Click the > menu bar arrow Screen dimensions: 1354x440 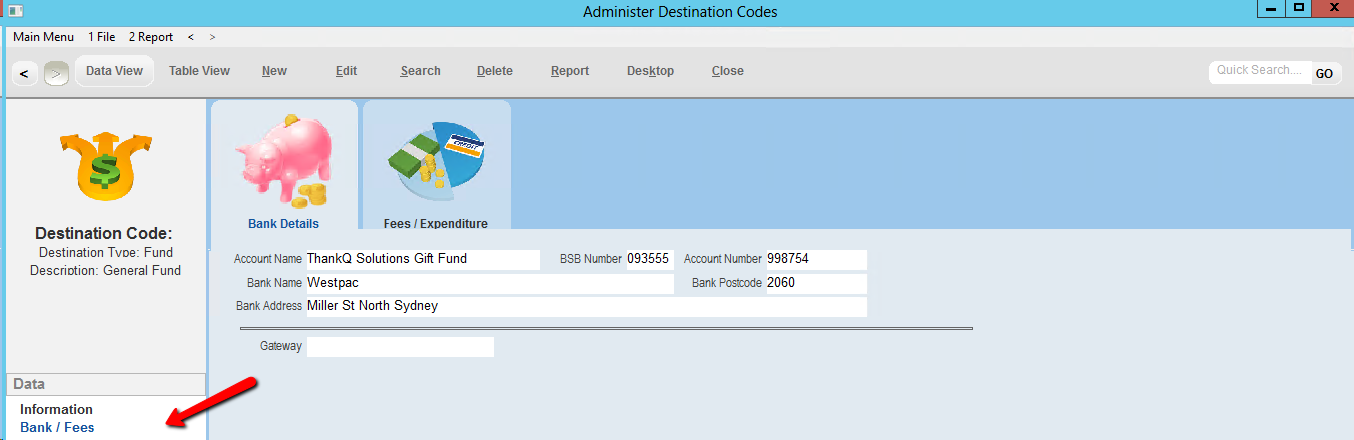click(x=212, y=37)
